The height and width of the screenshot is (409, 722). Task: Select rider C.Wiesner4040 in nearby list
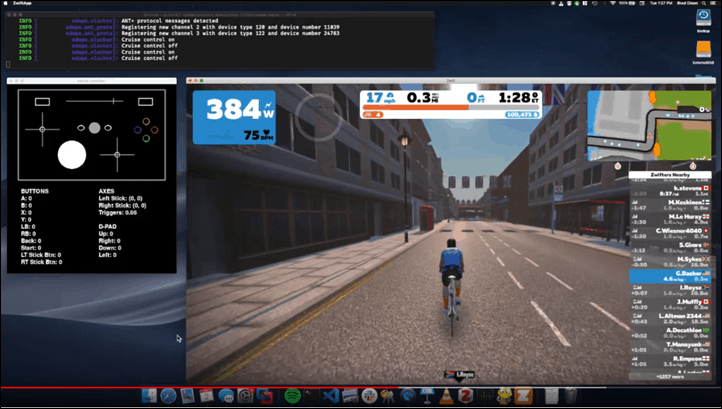coord(670,234)
